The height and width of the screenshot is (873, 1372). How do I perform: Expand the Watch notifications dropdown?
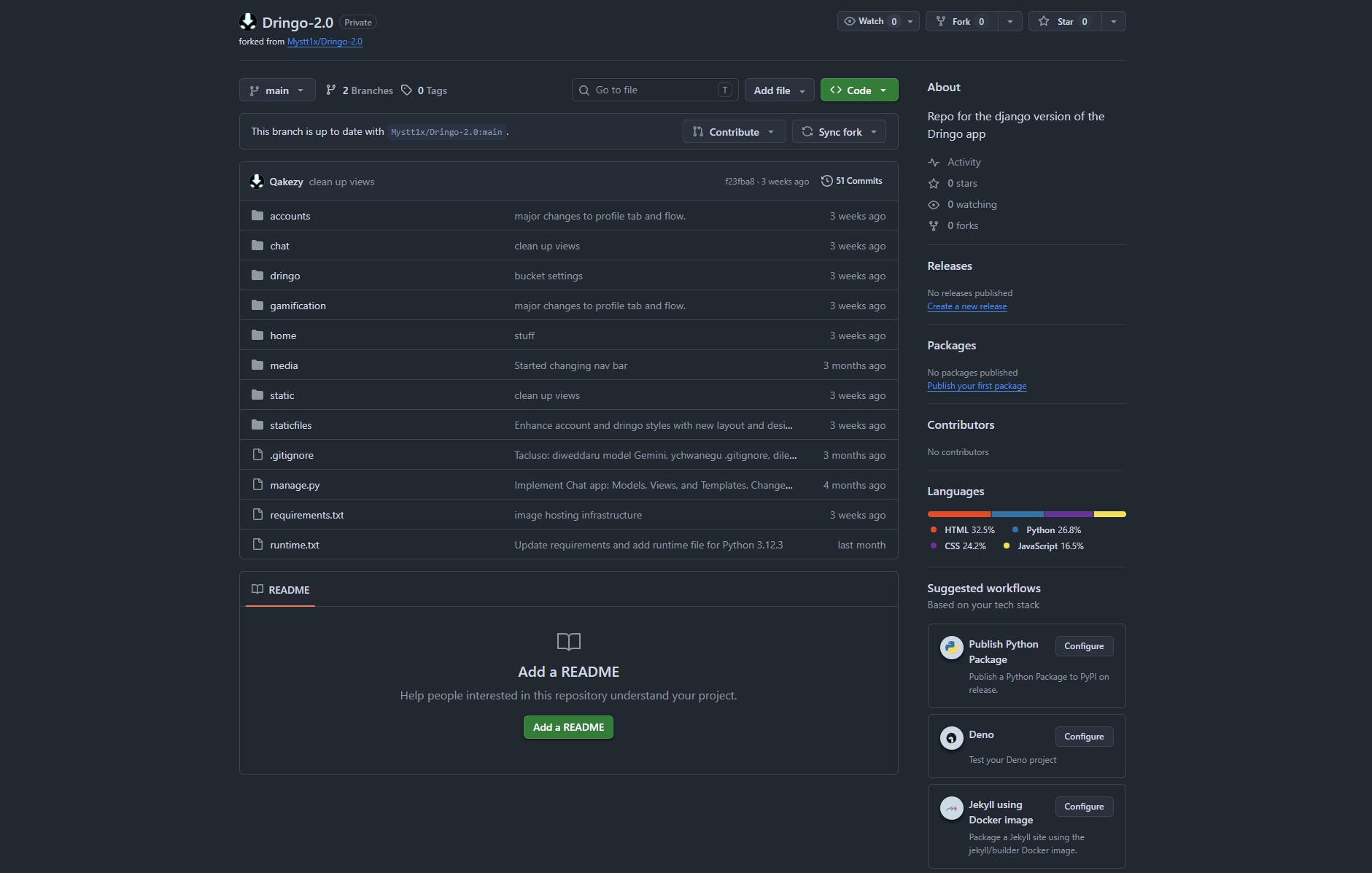point(878,21)
